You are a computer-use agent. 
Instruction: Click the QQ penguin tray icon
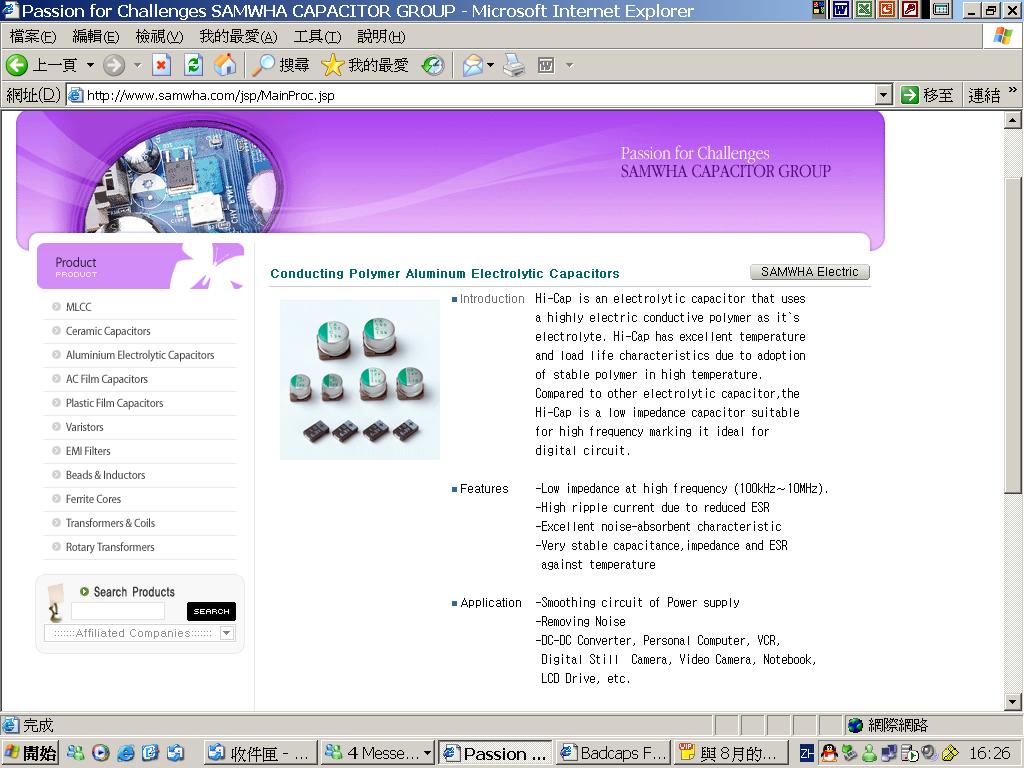pyautogui.click(x=829, y=753)
